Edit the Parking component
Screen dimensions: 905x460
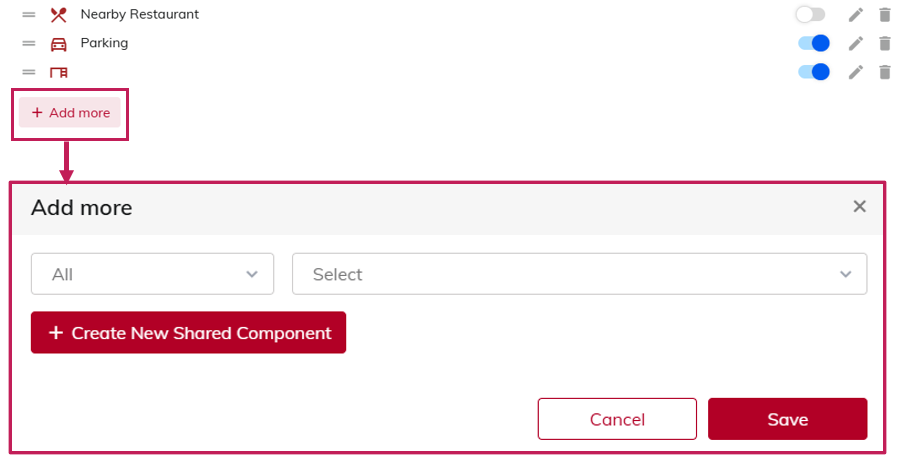tap(855, 44)
